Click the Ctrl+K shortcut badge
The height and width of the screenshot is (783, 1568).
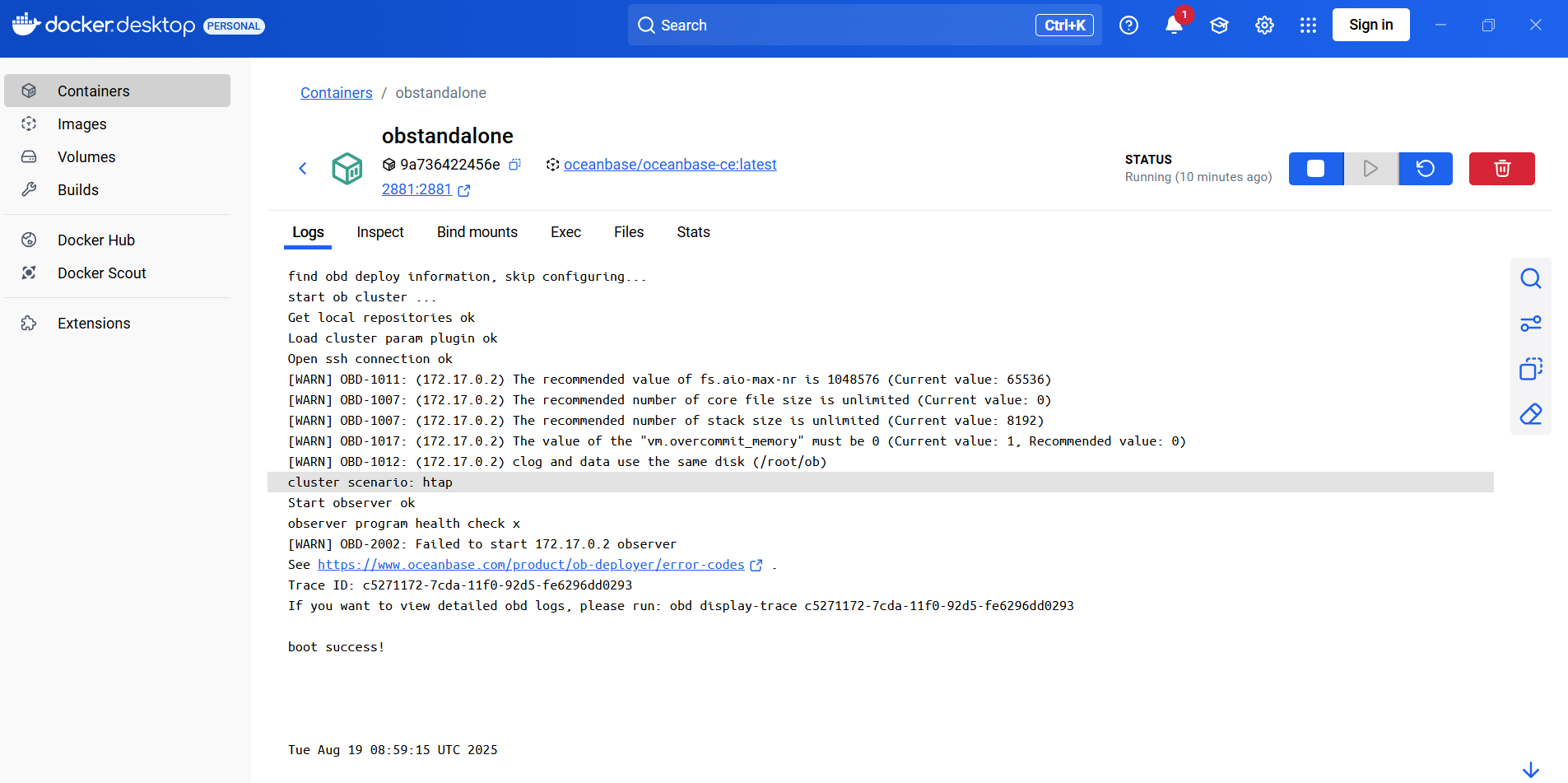tap(1064, 25)
